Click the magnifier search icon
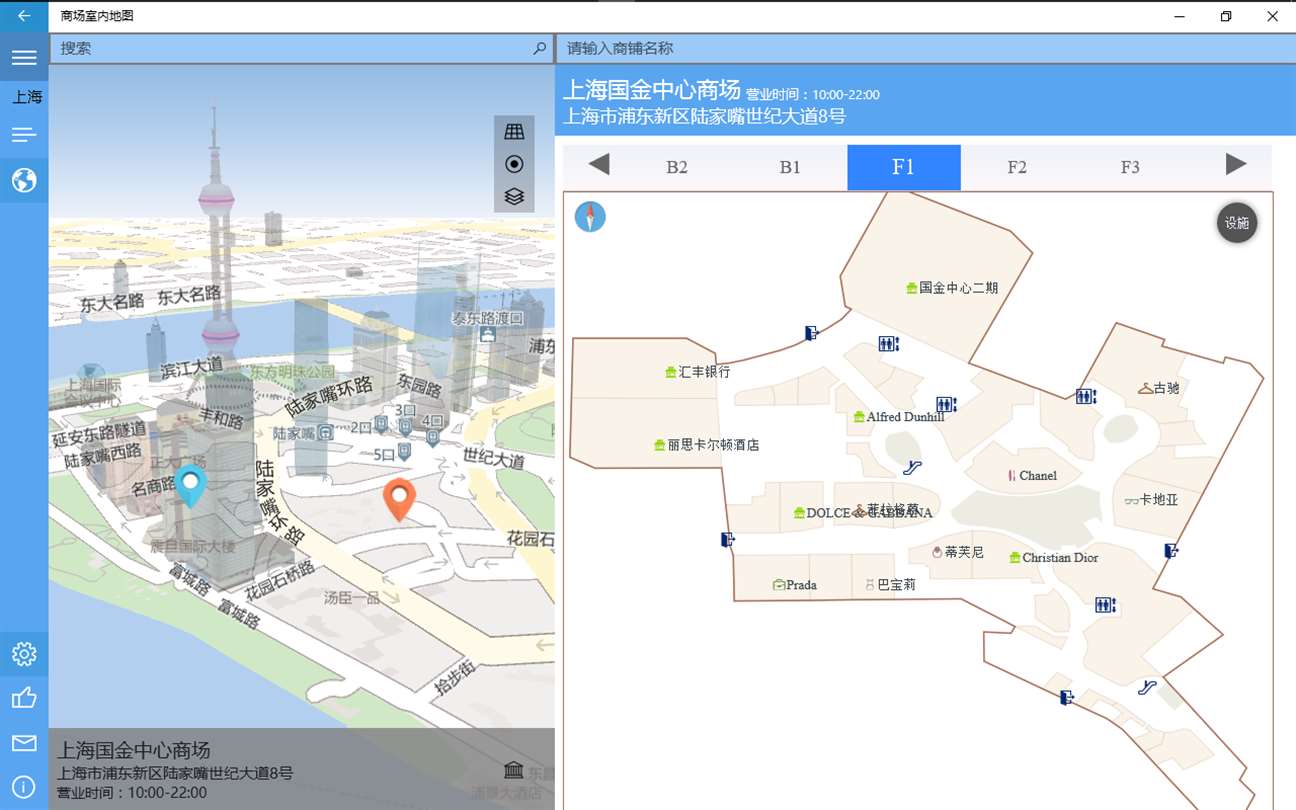The height and width of the screenshot is (810, 1296). click(540, 48)
